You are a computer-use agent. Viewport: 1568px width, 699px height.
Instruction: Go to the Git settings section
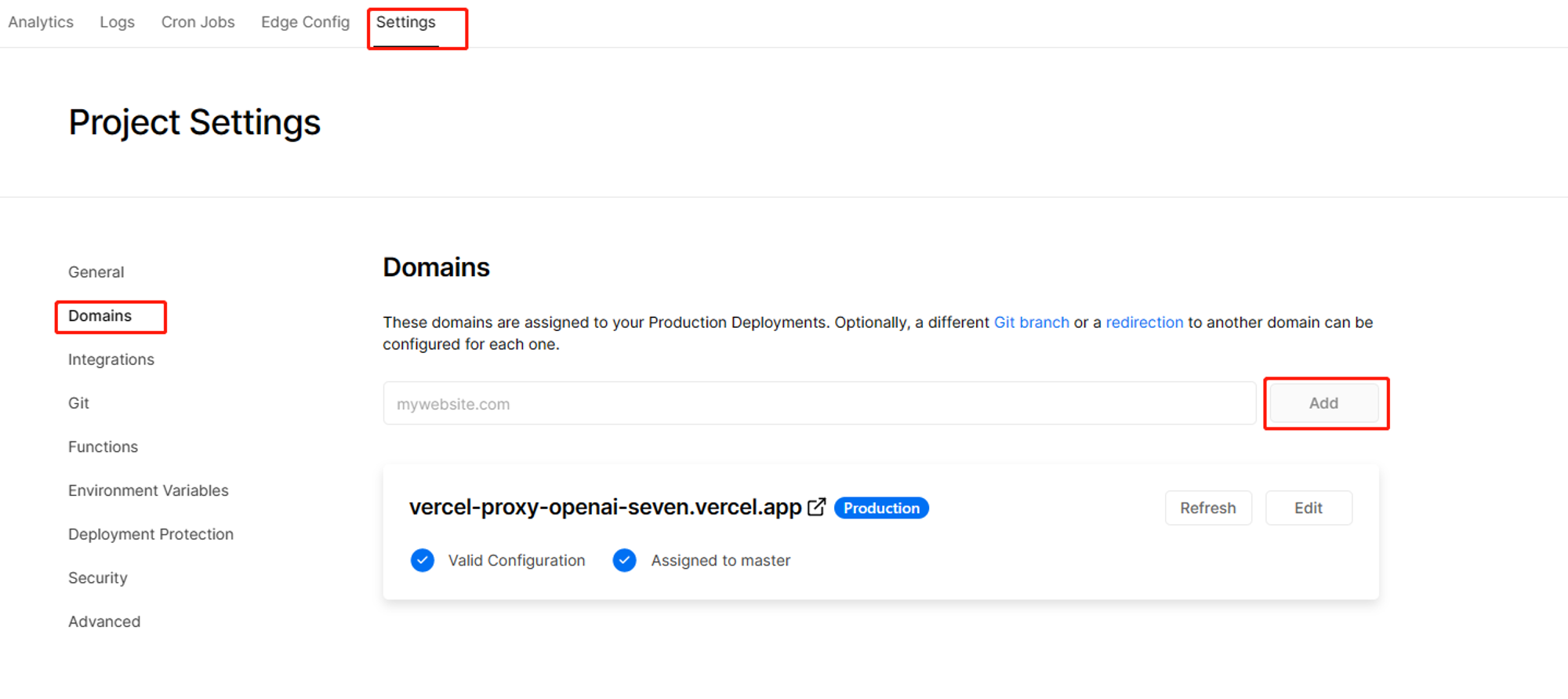click(78, 403)
